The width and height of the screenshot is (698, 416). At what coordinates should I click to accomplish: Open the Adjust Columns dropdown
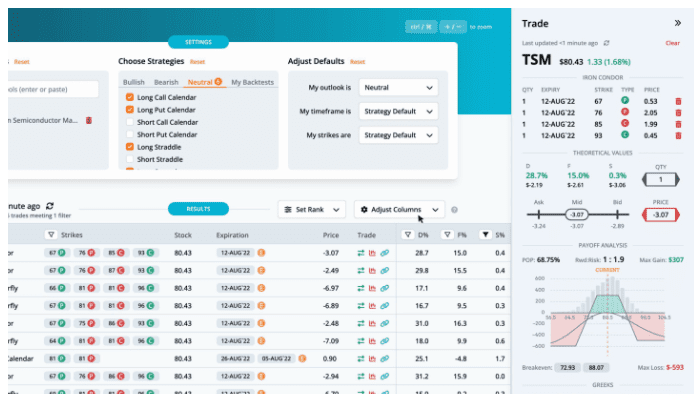(x=399, y=210)
